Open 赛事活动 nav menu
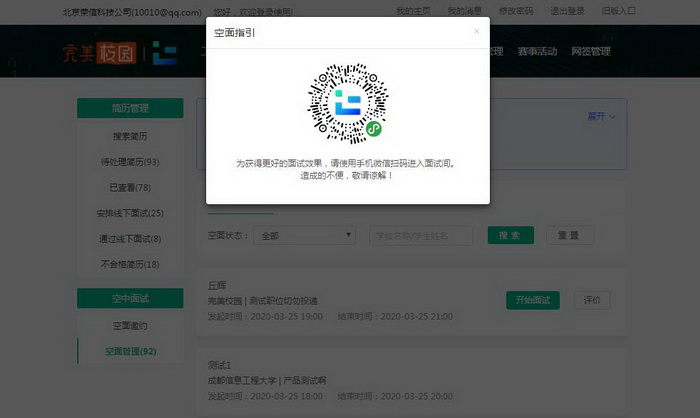Image resolution: width=700 pixels, height=418 pixels. pyautogui.click(x=537, y=51)
